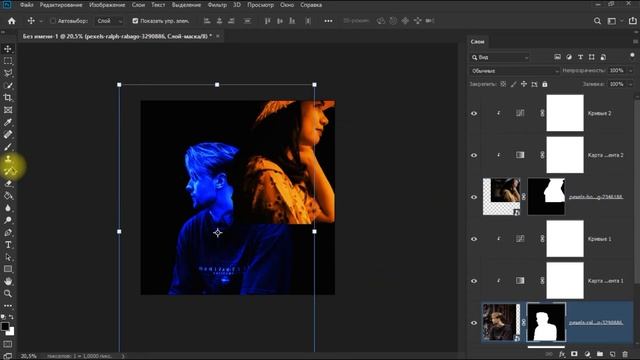Select the Paint Bucket tool
Screen dimensions: 640x360
[8, 196]
